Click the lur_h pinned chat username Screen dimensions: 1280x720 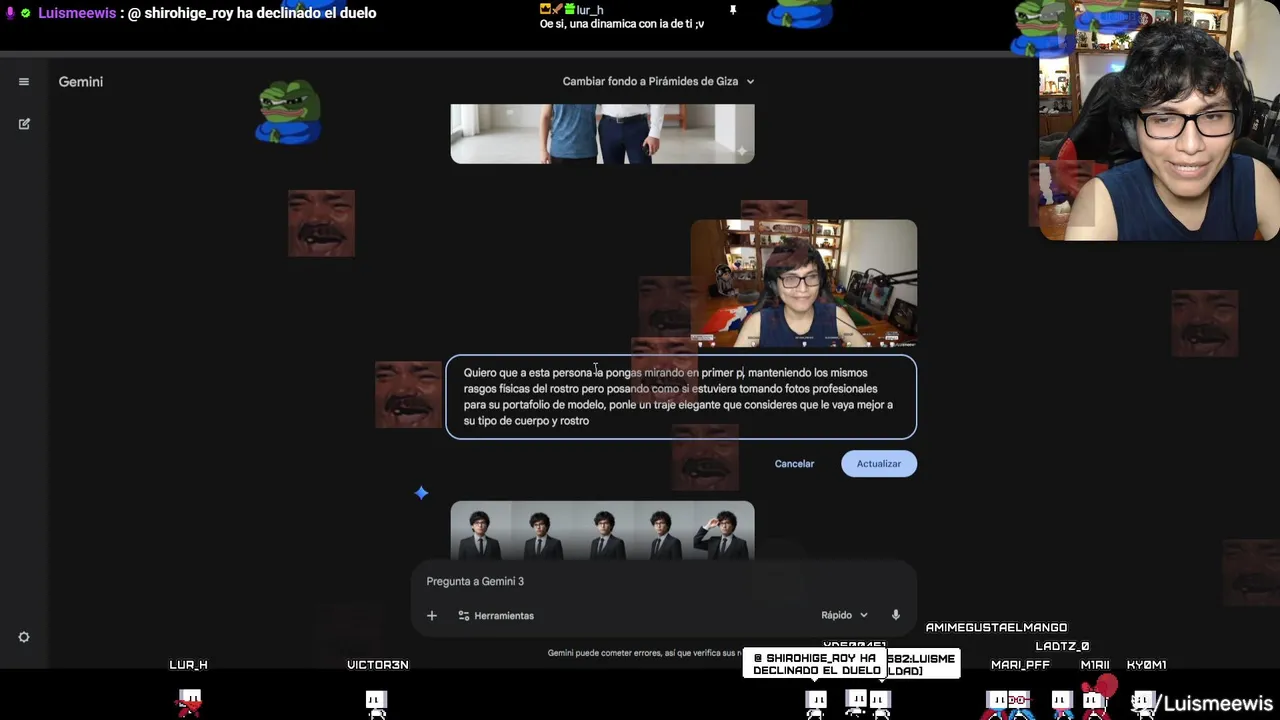click(590, 10)
